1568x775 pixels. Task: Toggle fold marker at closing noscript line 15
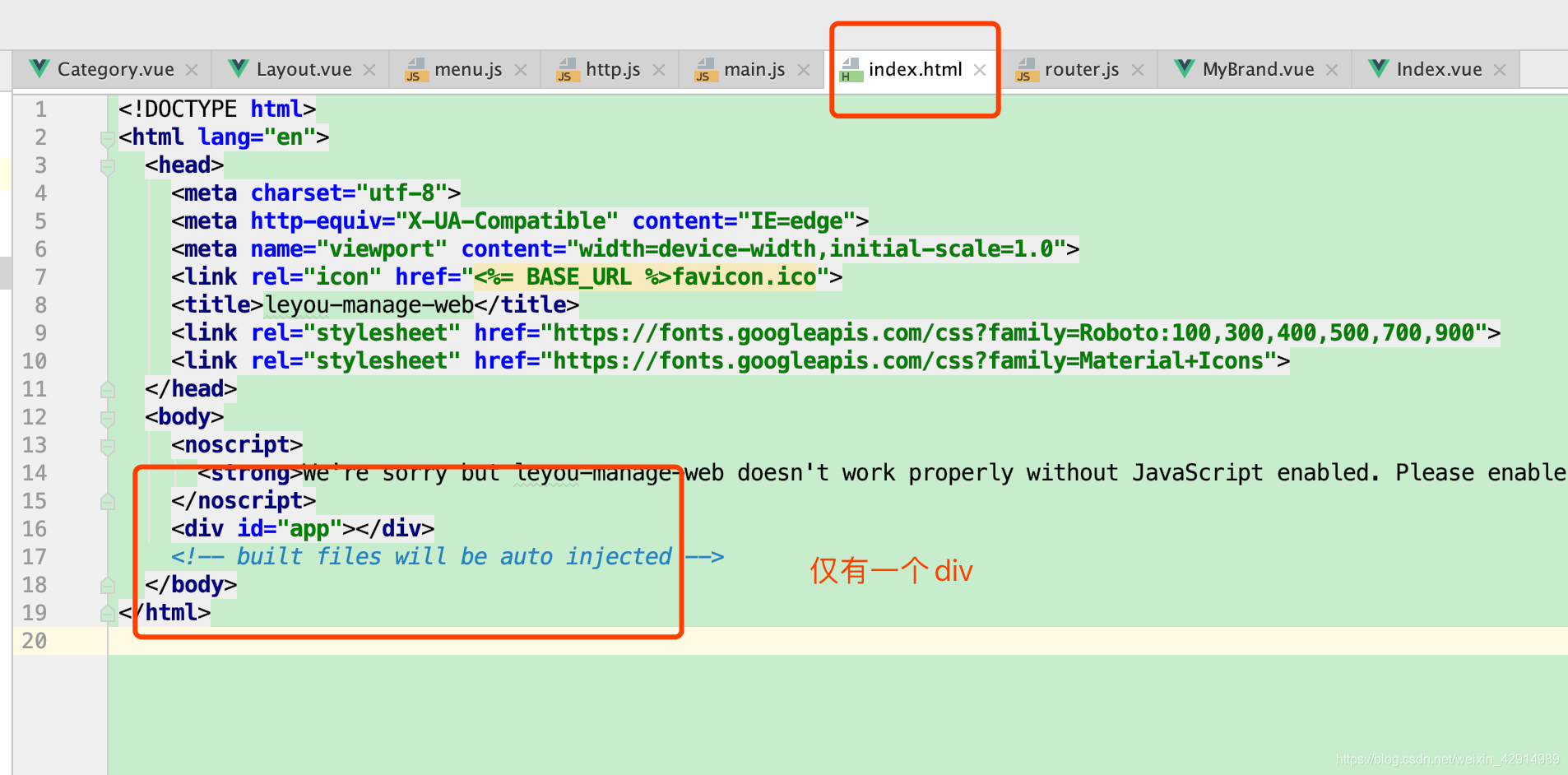pyautogui.click(x=107, y=501)
